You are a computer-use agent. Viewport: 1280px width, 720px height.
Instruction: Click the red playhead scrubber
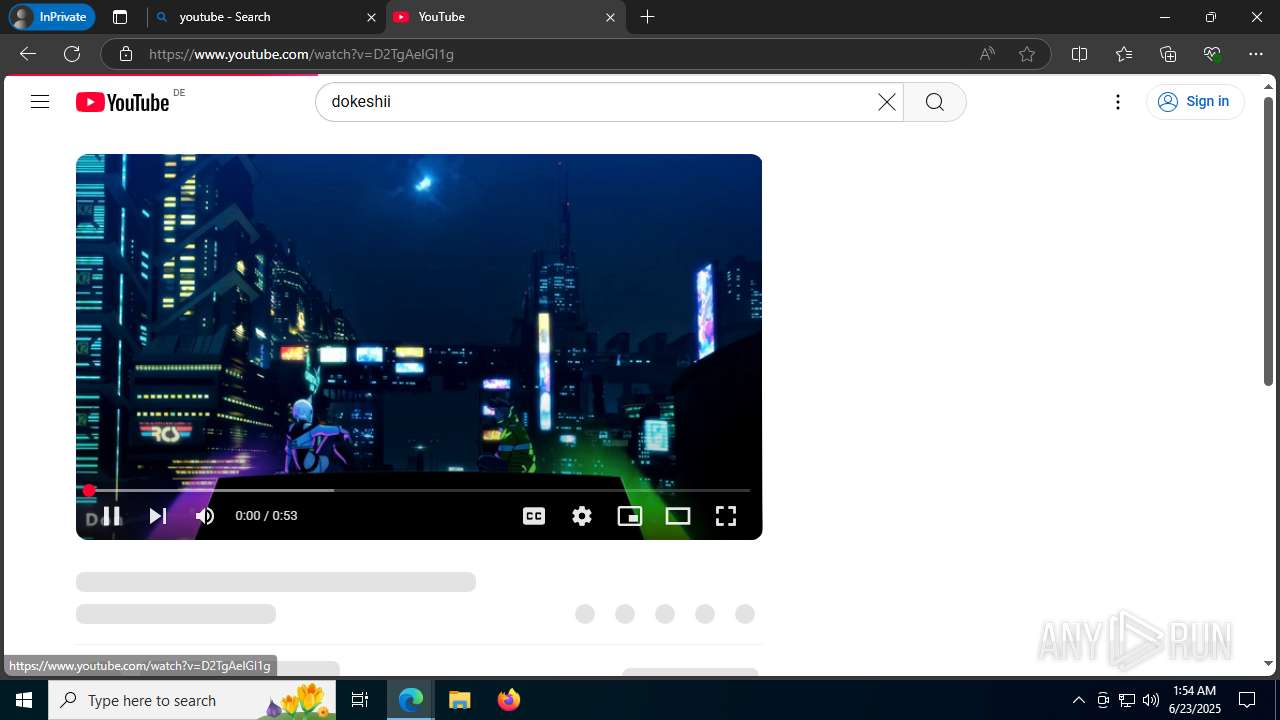click(89, 490)
